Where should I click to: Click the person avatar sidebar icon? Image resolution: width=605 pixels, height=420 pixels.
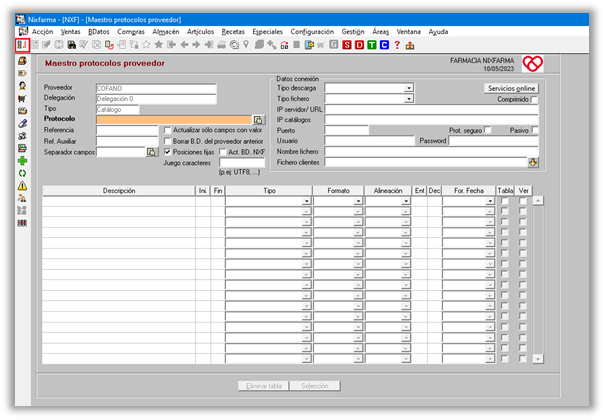tap(22, 86)
